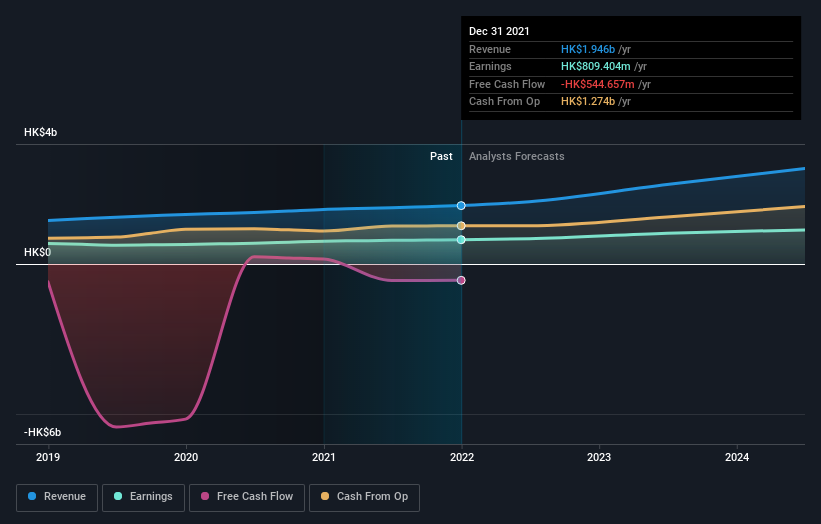Click the 2021 x-axis label
This screenshot has width=821, height=524.
pos(324,457)
